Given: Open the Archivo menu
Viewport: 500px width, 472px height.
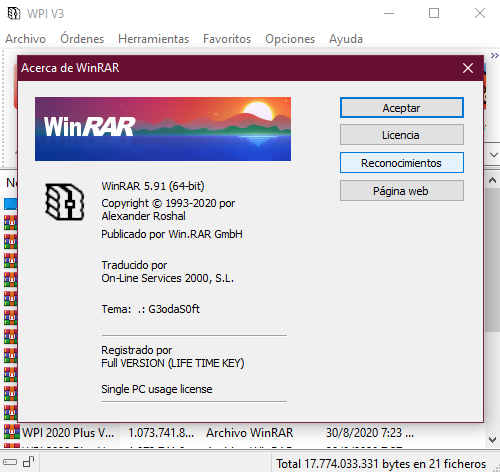Looking at the screenshot, I should [26, 39].
